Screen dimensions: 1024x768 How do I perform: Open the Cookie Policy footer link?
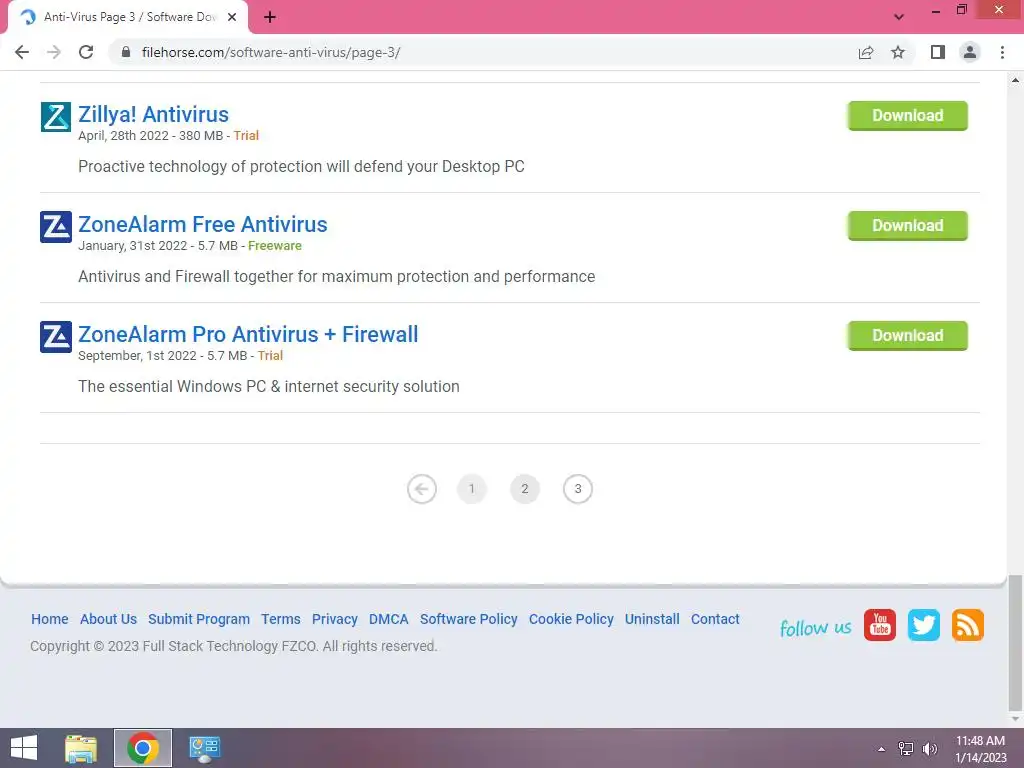click(x=571, y=619)
